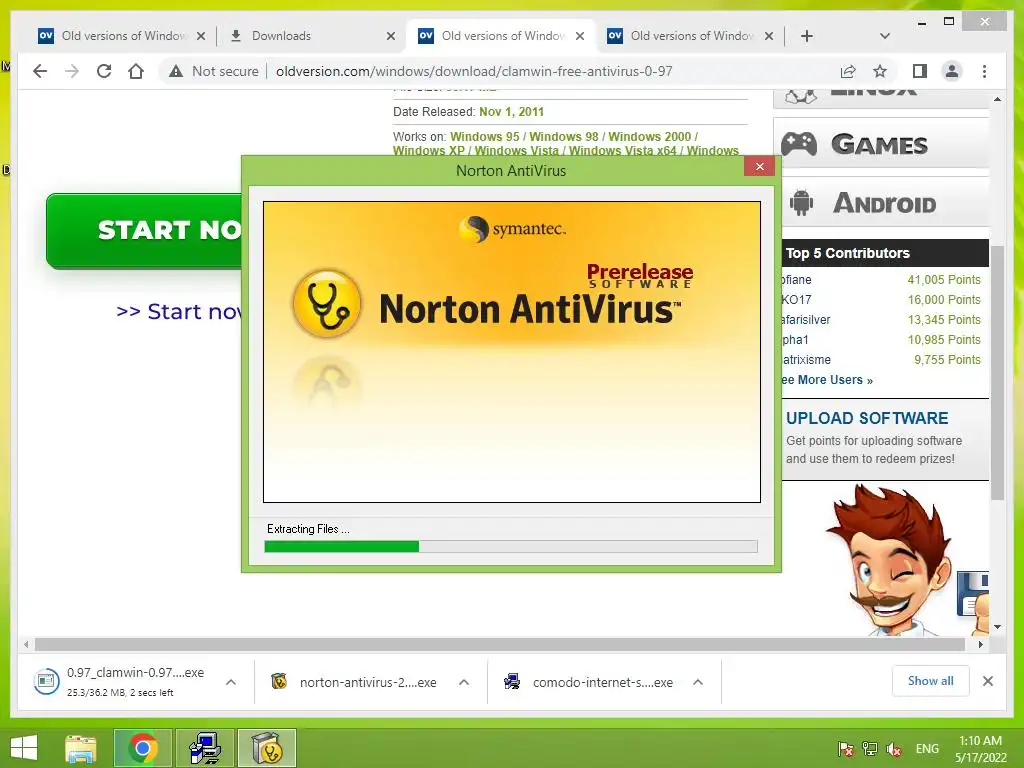Open the Chrome three-dot menu
Screen dimensions: 1024x768
point(984,71)
